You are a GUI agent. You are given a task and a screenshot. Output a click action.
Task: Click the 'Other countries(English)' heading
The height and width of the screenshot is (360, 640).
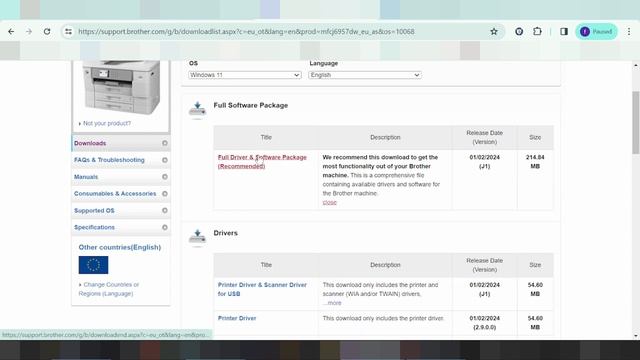tap(120, 247)
